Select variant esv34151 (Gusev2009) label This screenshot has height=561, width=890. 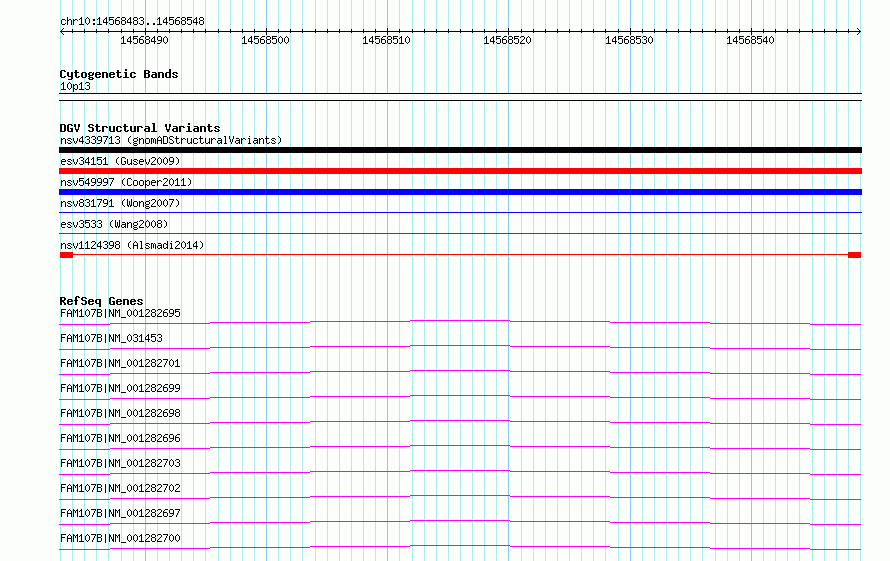click(x=120, y=161)
